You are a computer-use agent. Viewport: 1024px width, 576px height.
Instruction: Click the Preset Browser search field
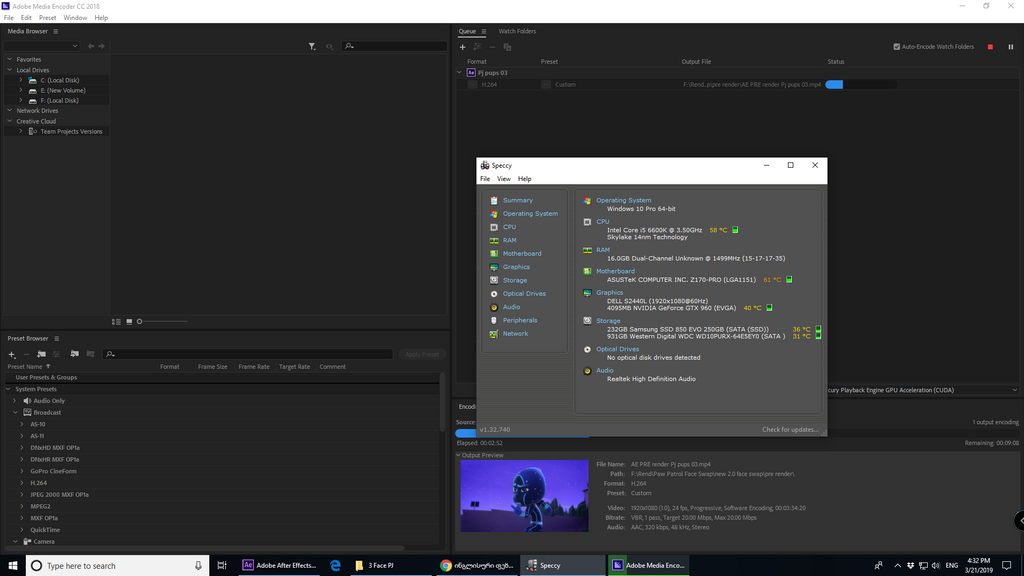click(250, 354)
